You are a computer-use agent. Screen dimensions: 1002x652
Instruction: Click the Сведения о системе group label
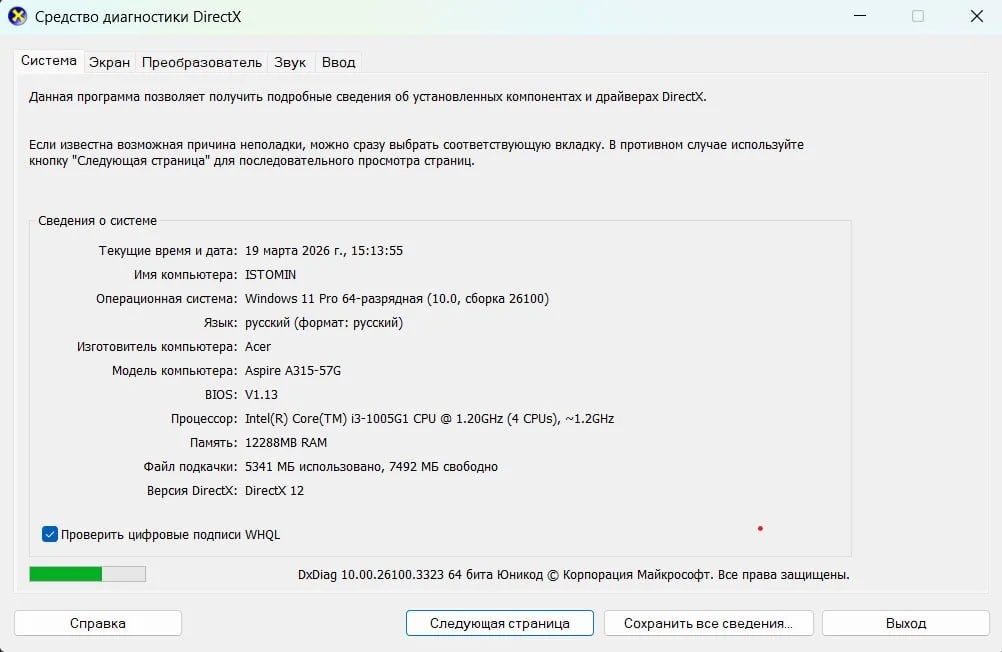point(97,221)
